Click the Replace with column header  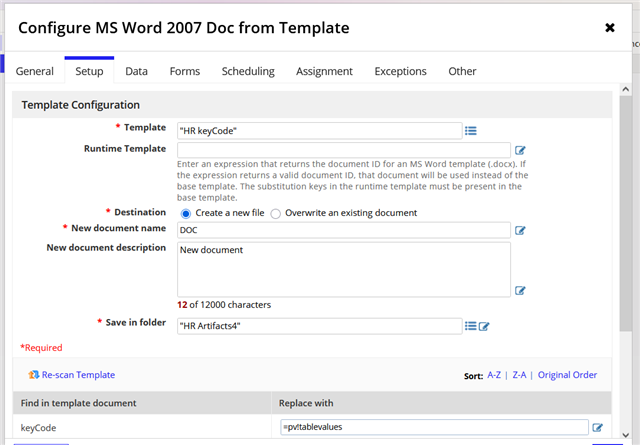tap(306, 403)
